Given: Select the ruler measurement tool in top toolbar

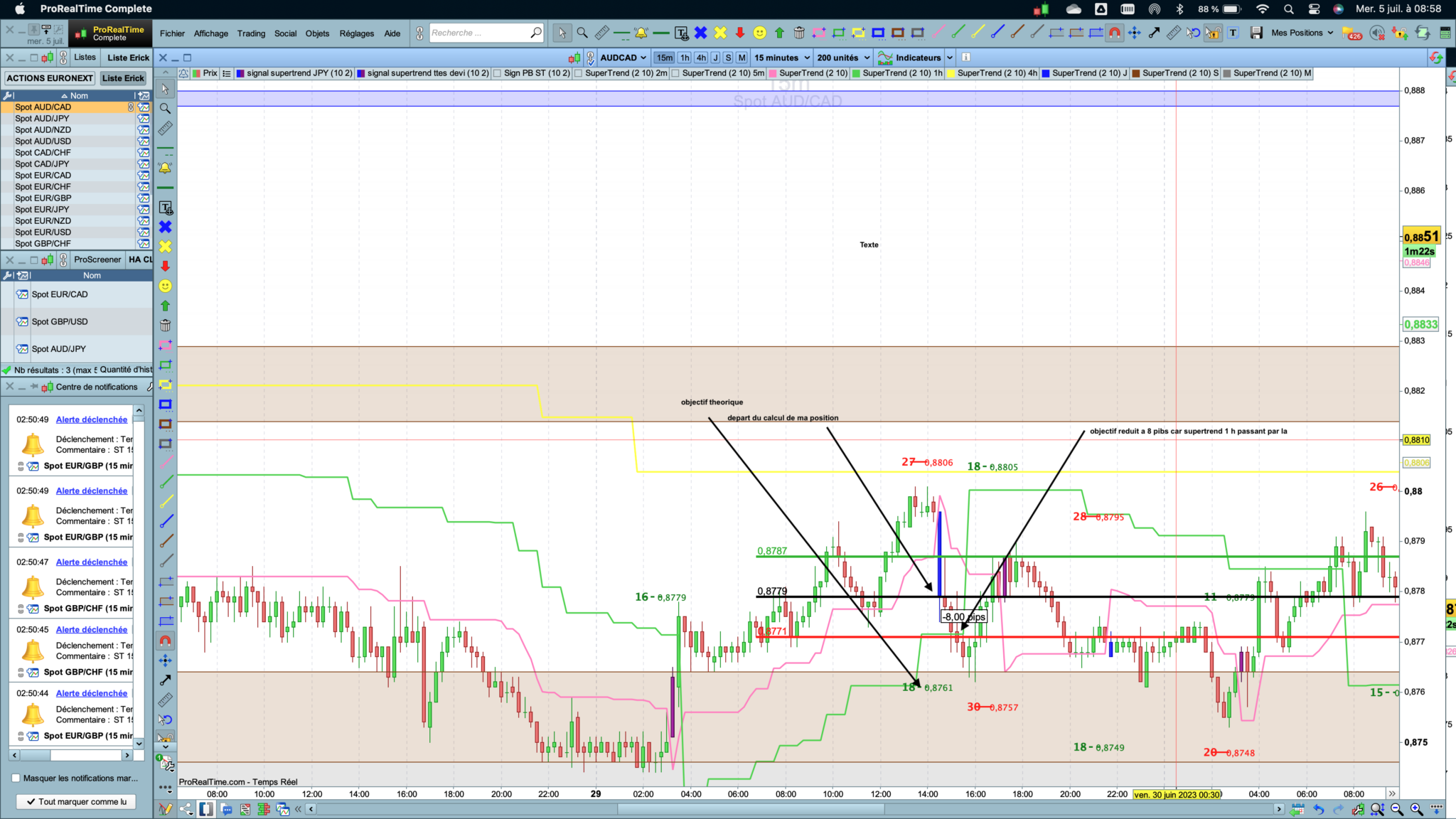Looking at the screenshot, I should (x=601, y=33).
